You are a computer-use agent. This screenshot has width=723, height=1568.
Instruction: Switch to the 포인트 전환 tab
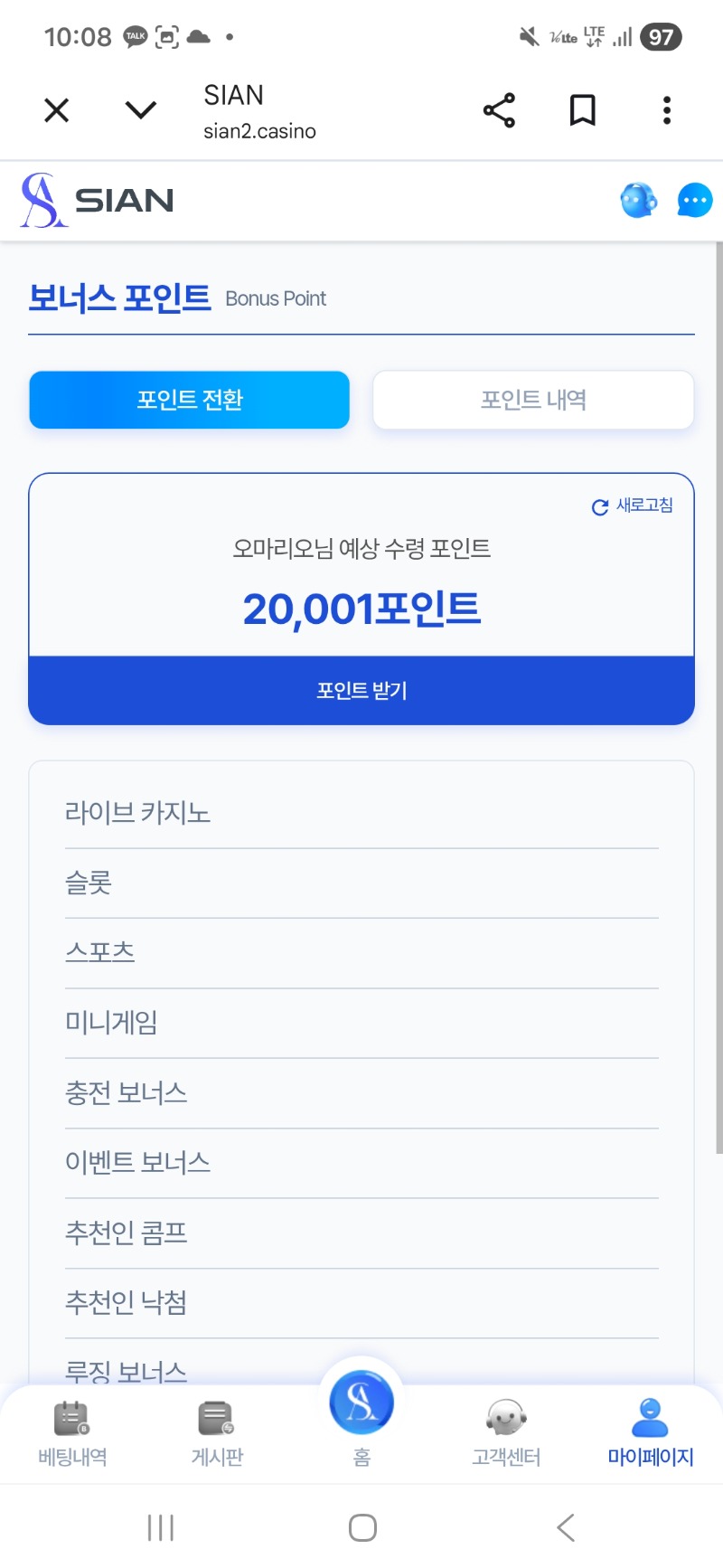point(189,400)
